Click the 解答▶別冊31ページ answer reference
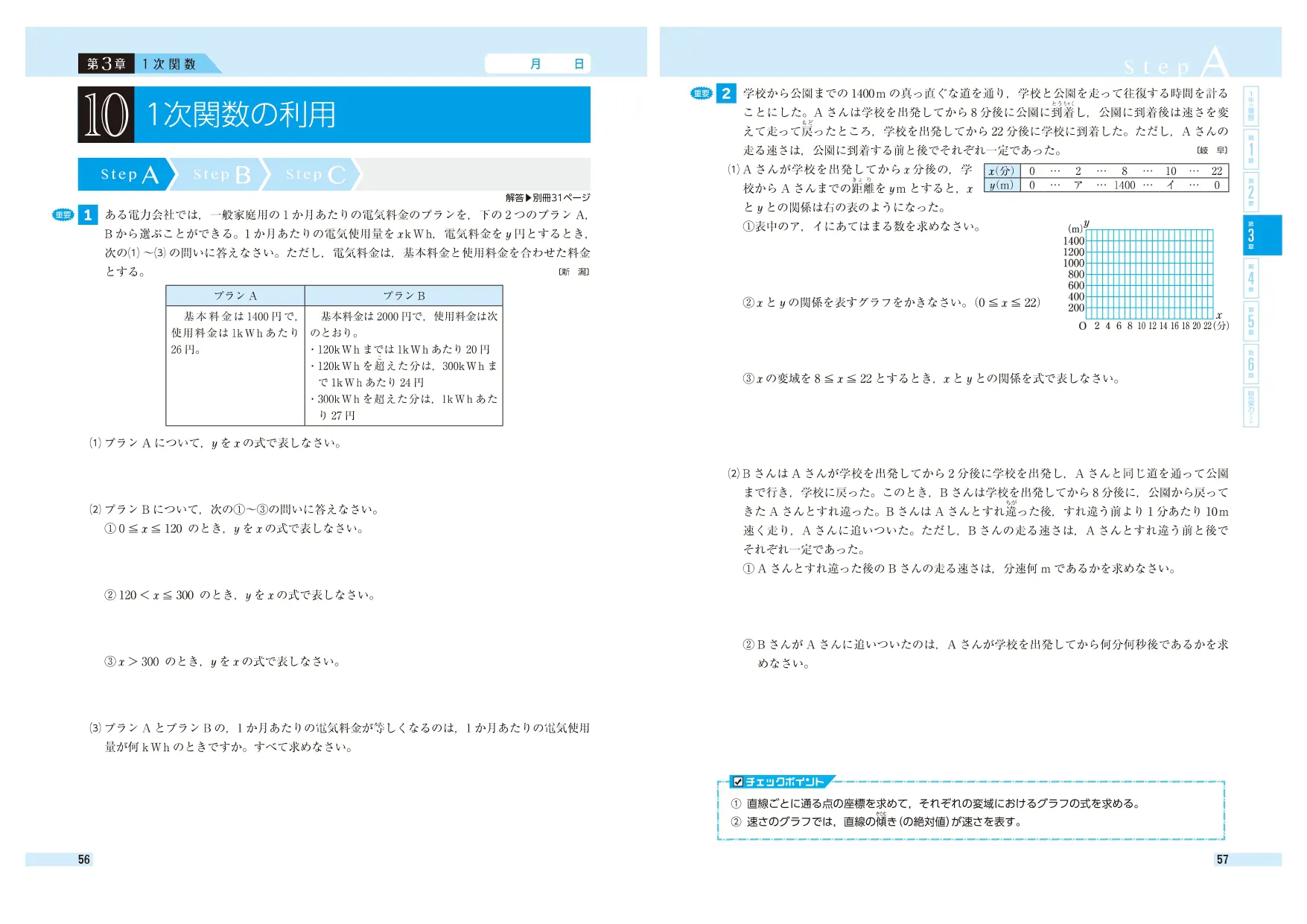This screenshot has width=1307, height=924. 547,198
